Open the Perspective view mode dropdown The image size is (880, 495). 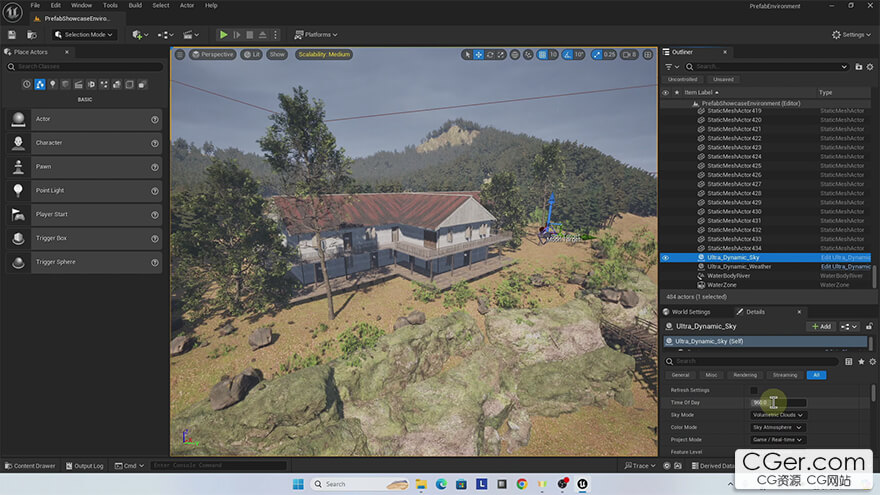point(212,54)
